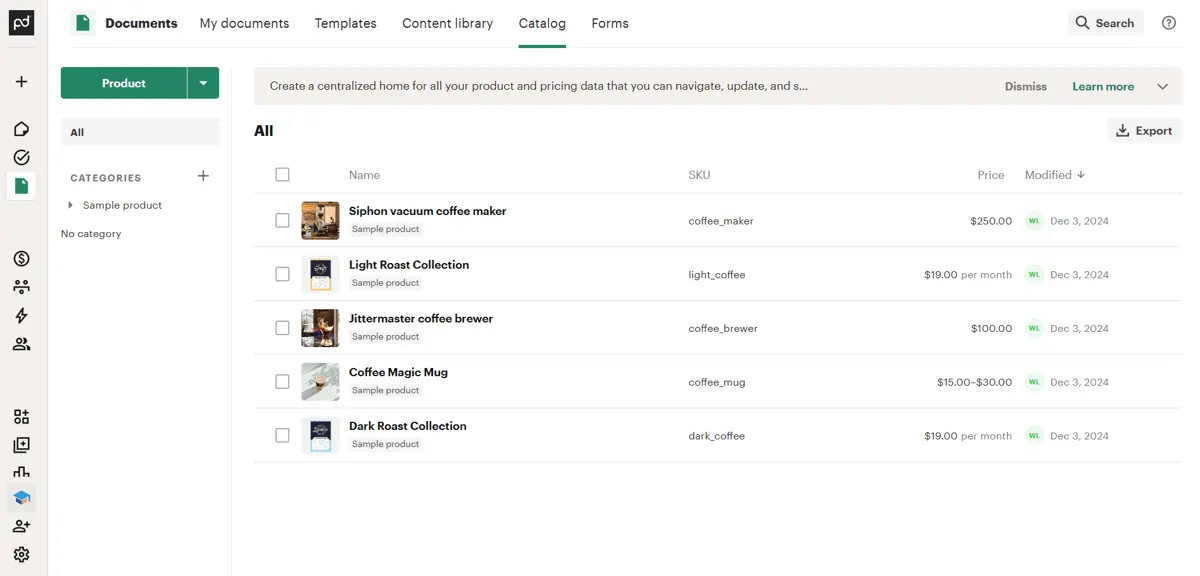
Task: Open the Learn more link
Action: [x=1103, y=87]
